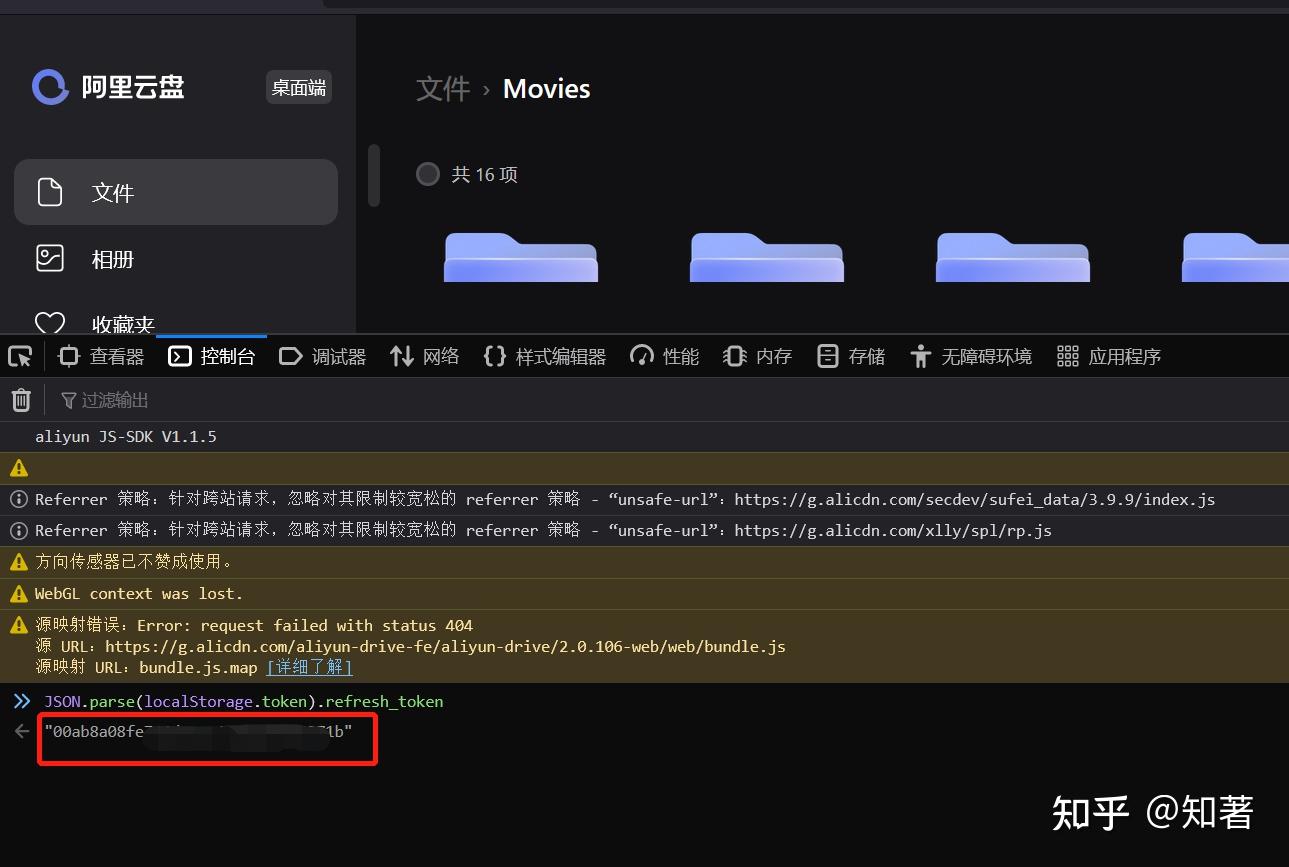Click the 文件 document icon in sidebar
This screenshot has height=867, width=1289.
50,192
